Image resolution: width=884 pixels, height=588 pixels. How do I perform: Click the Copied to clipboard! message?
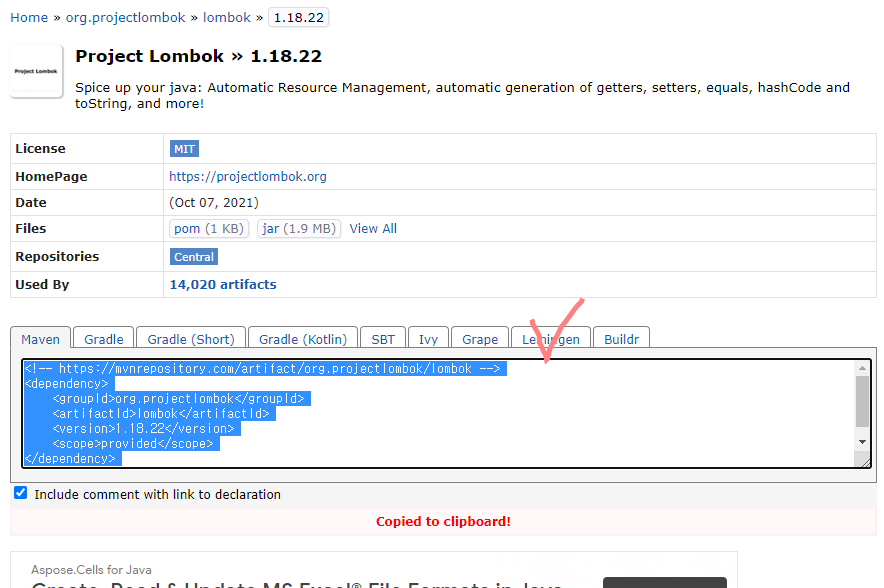click(x=443, y=521)
